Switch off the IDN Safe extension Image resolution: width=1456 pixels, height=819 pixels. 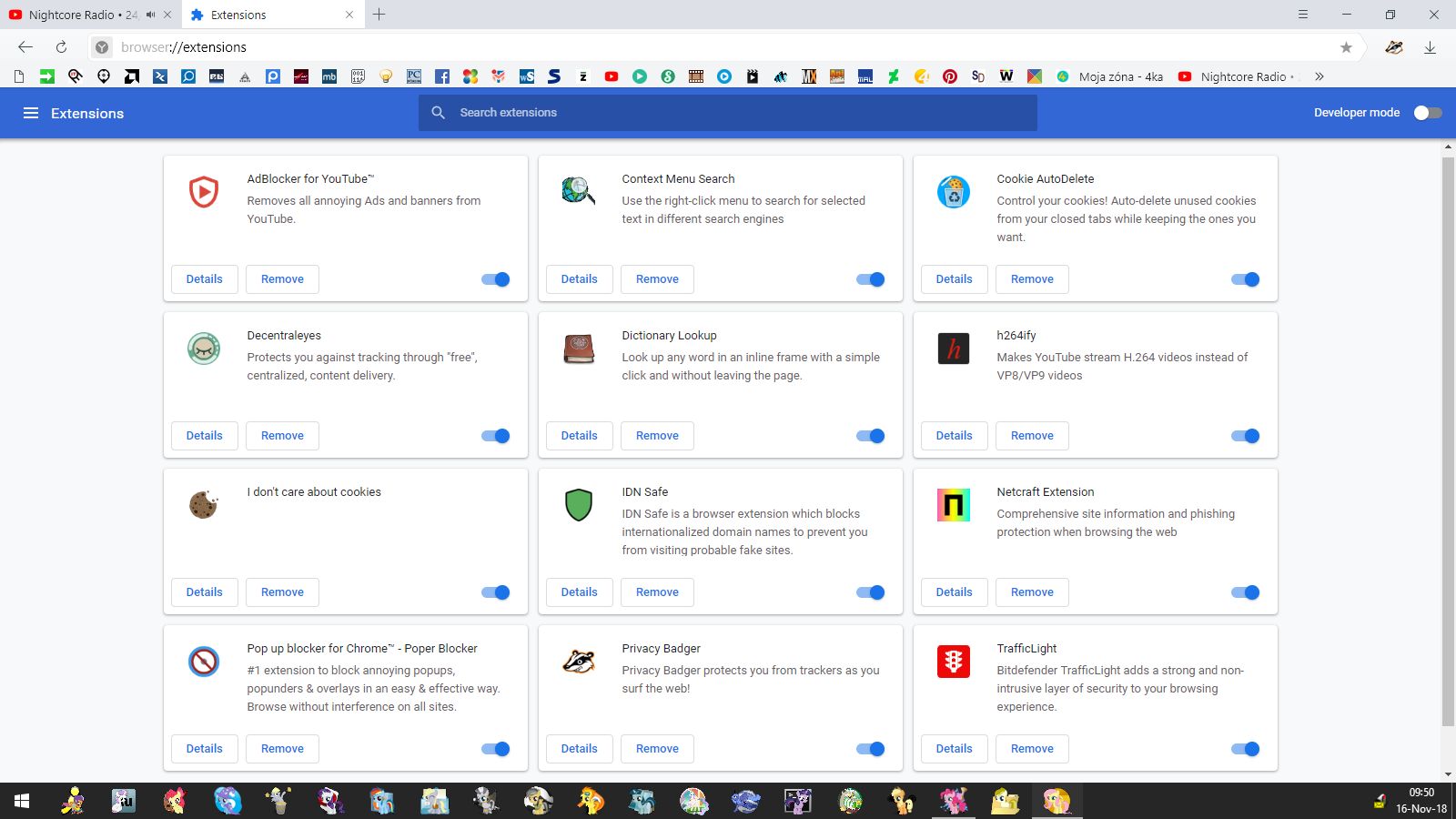coord(871,592)
